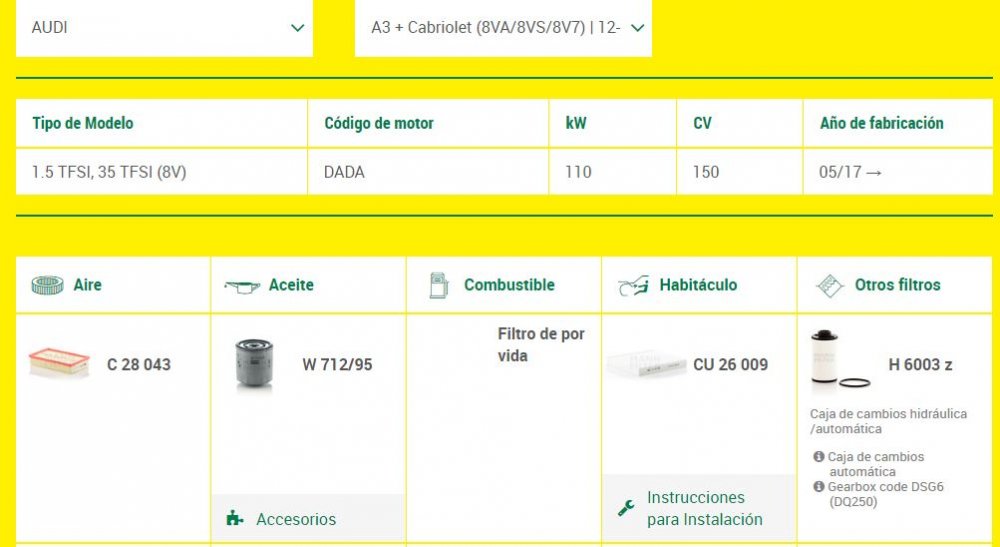Click the Caja de cambios automática note
The image size is (1000, 547).
tap(876, 464)
